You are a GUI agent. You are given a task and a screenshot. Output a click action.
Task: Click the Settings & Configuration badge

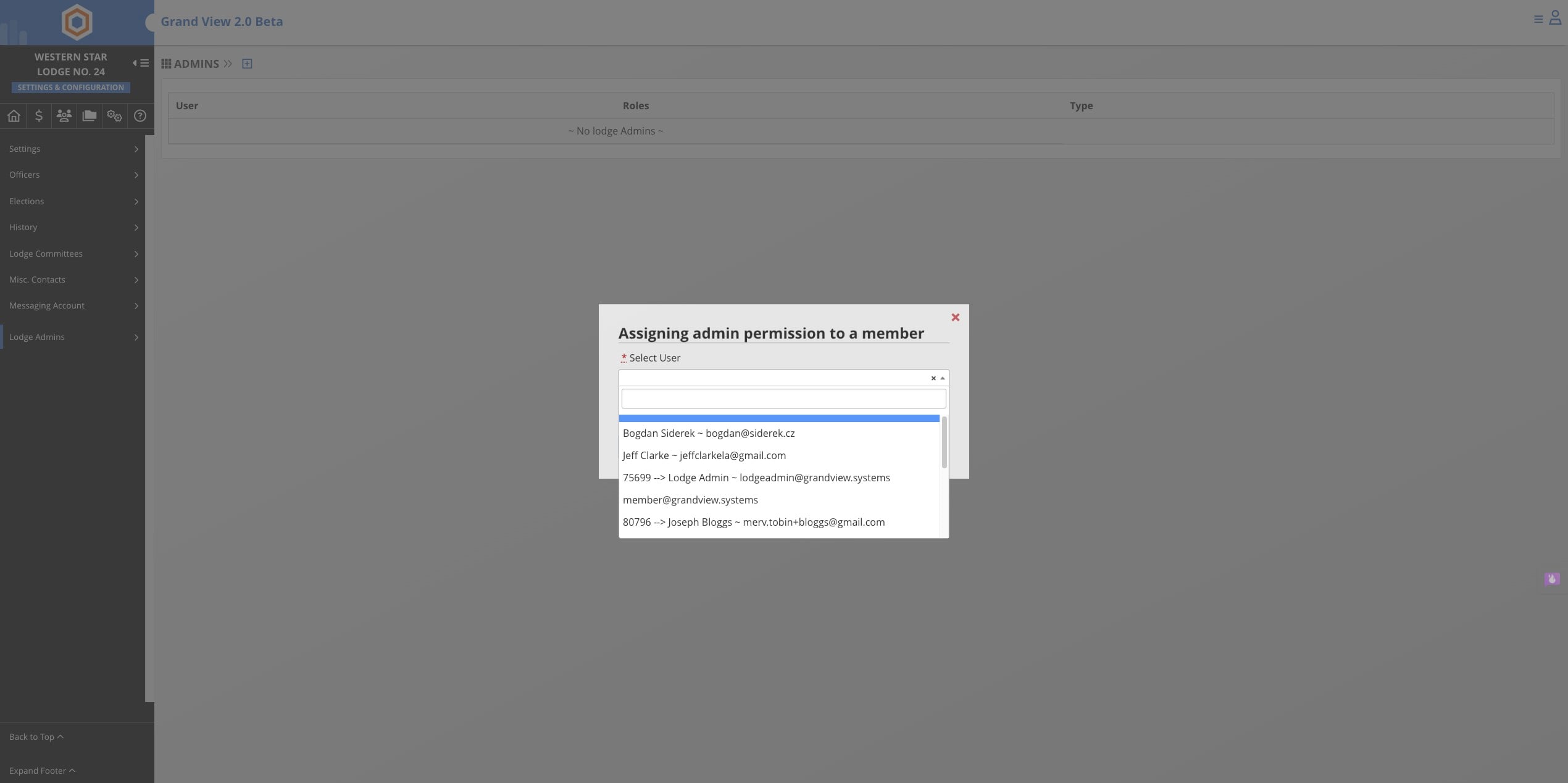click(70, 88)
